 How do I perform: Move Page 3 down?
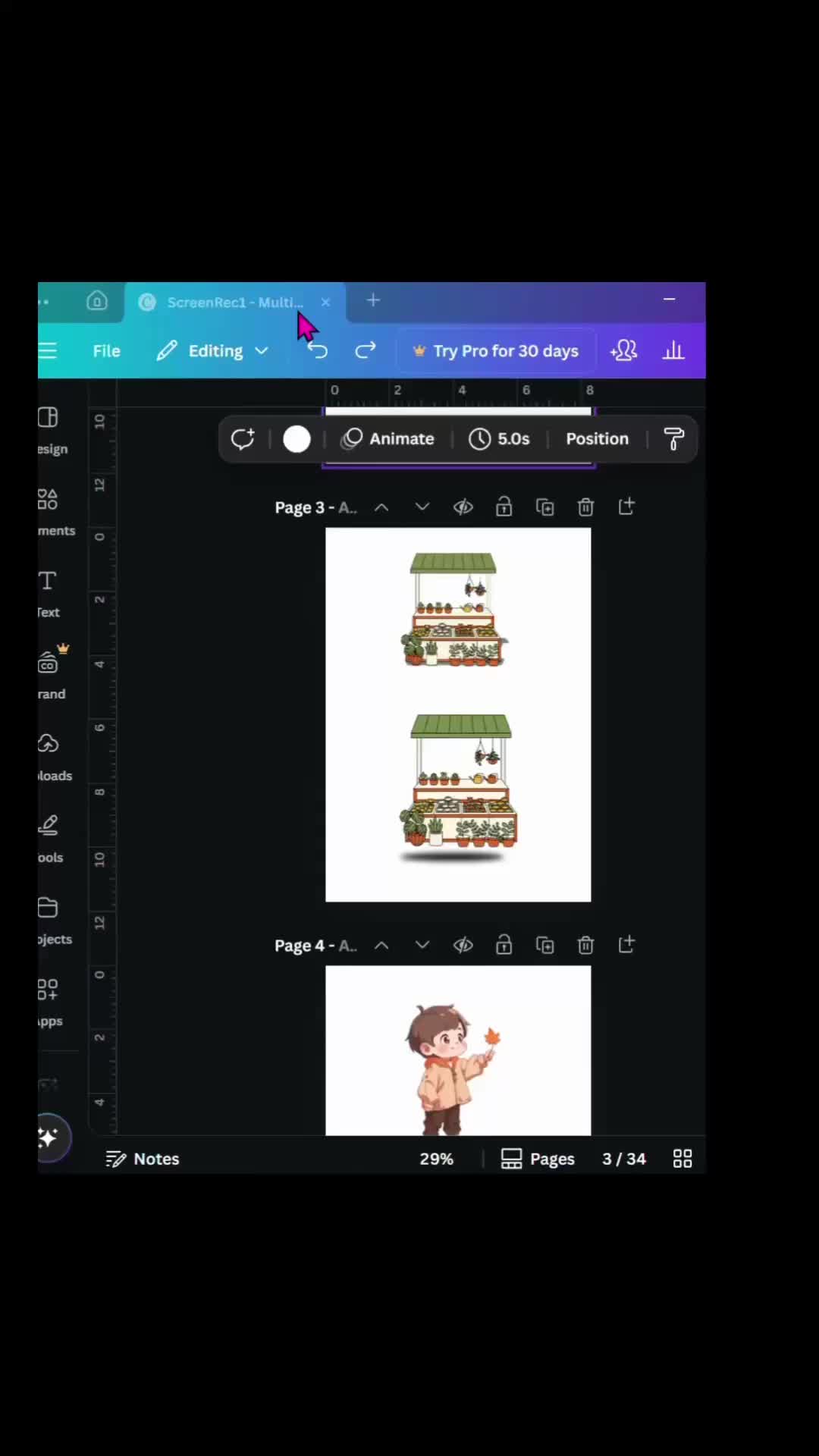422,507
